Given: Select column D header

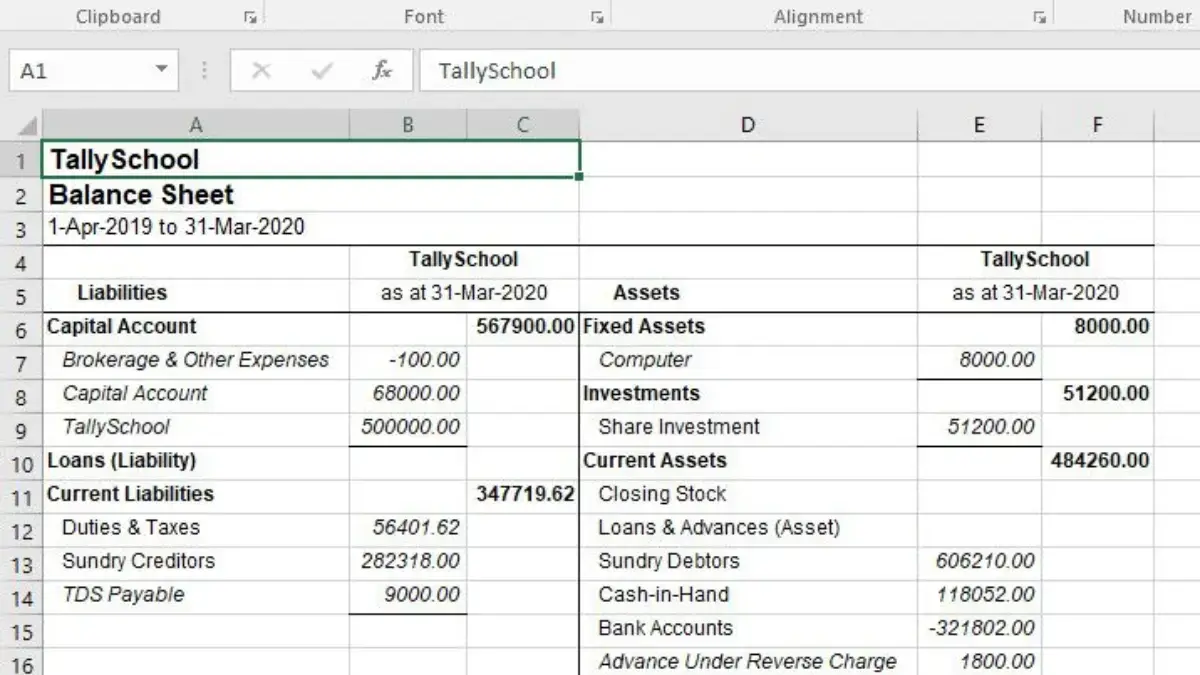Looking at the screenshot, I should pos(748,125).
